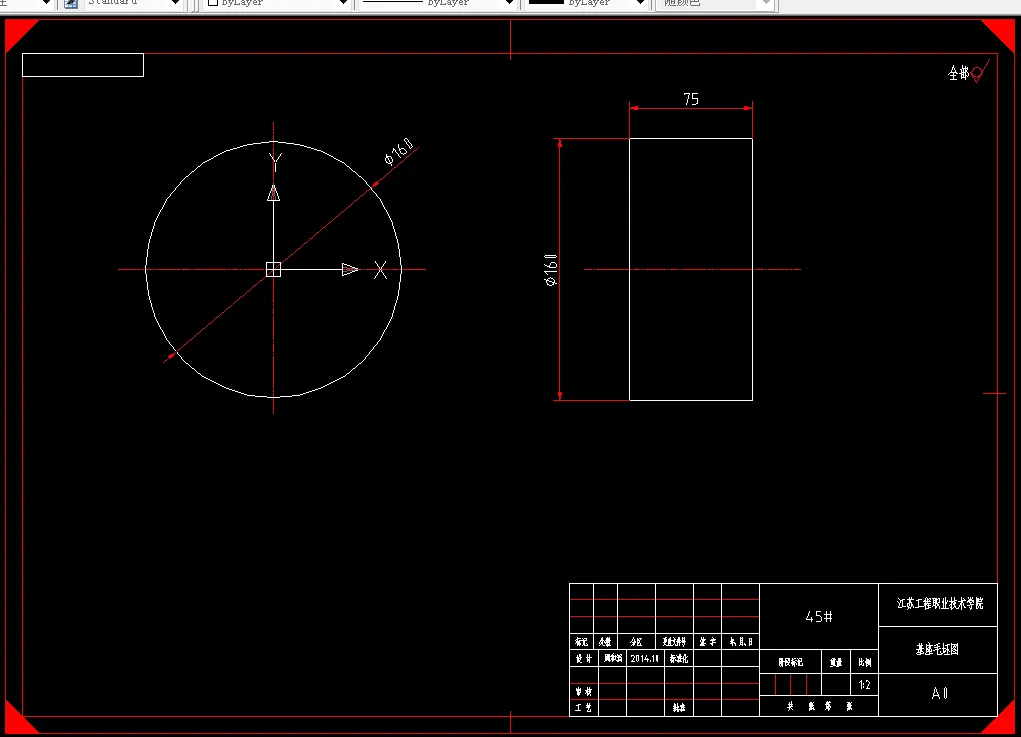The width and height of the screenshot is (1021, 737).
Task: Click the UCS Y-axis arrowhead
Action: coord(273,193)
